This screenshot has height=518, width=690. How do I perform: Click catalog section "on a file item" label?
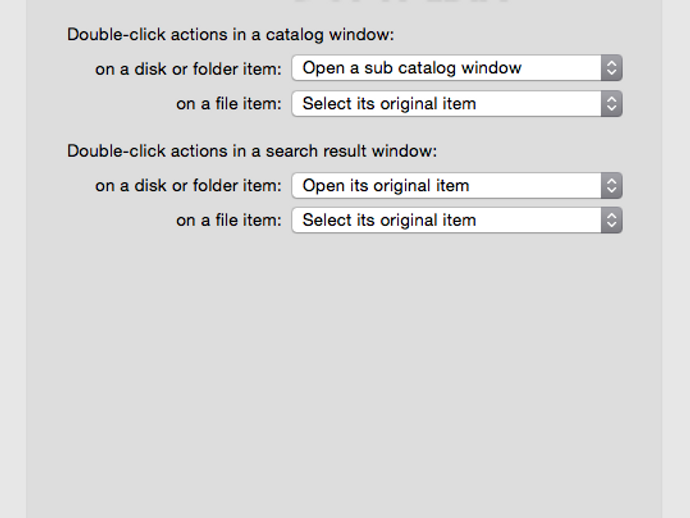pyautogui.click(x=229, y=104)
